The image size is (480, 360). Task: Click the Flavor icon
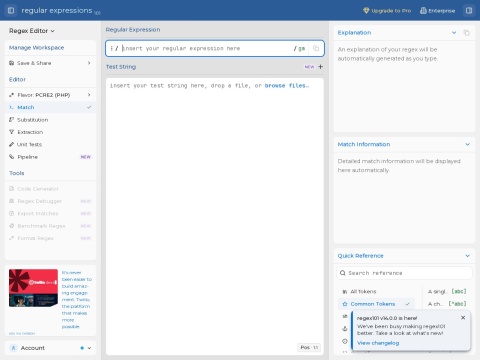point(11,95)
